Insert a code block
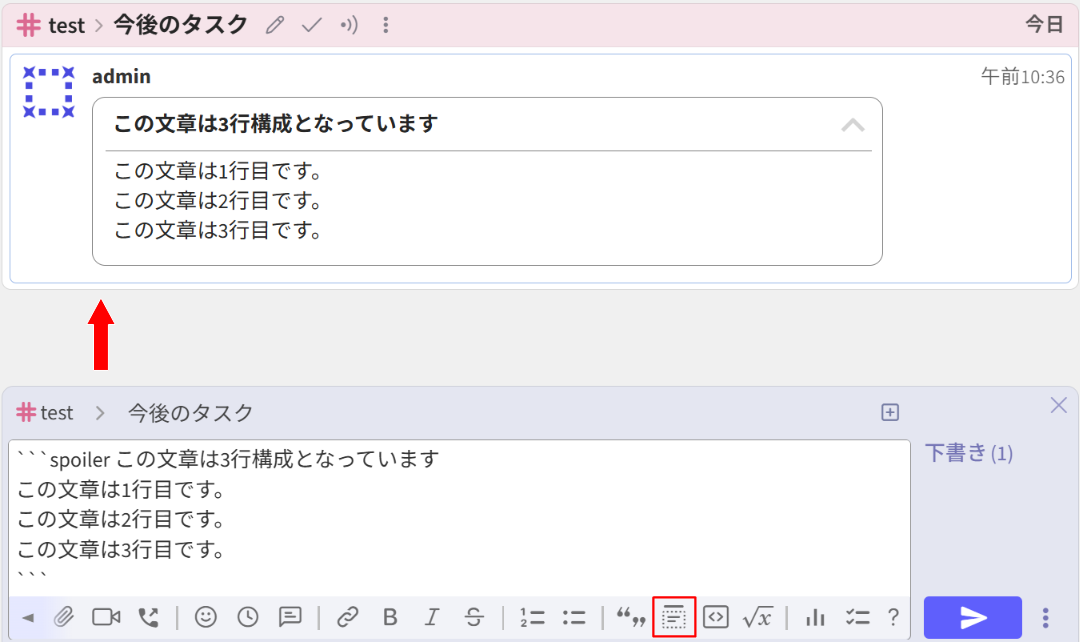The image size is (1080, 642). tap(716, 617)
